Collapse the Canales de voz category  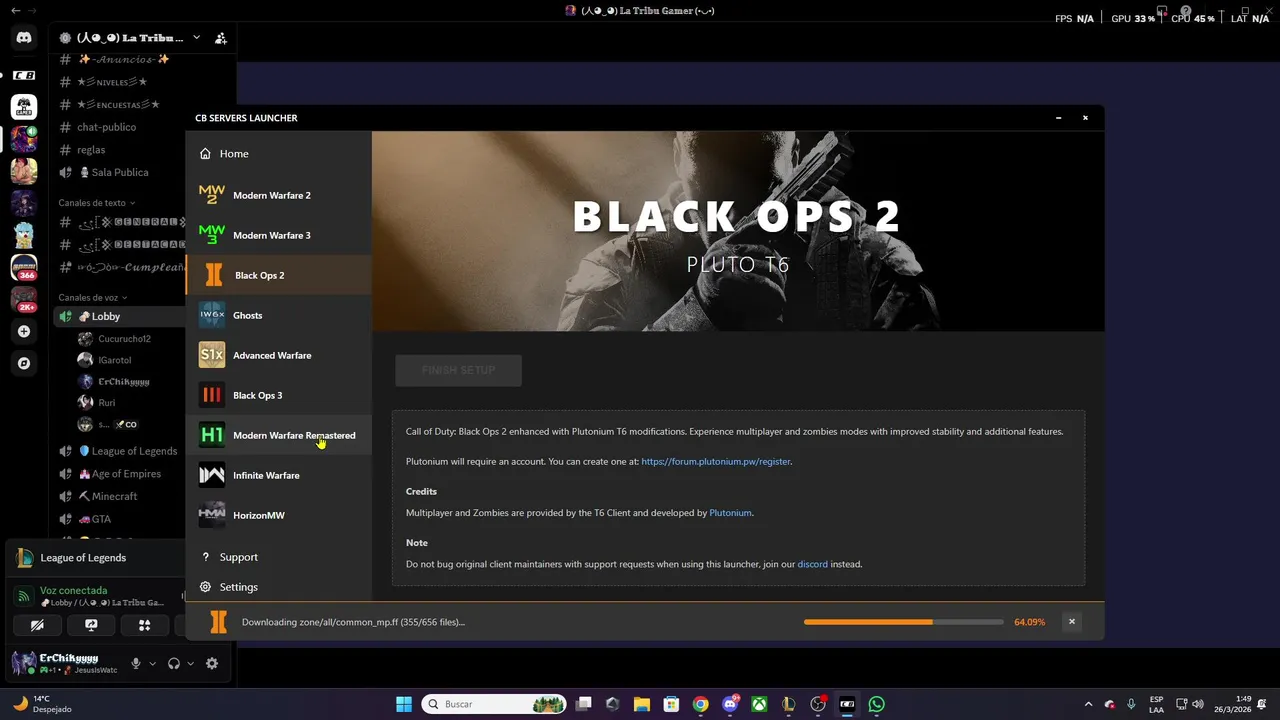[x=92, y=298]
